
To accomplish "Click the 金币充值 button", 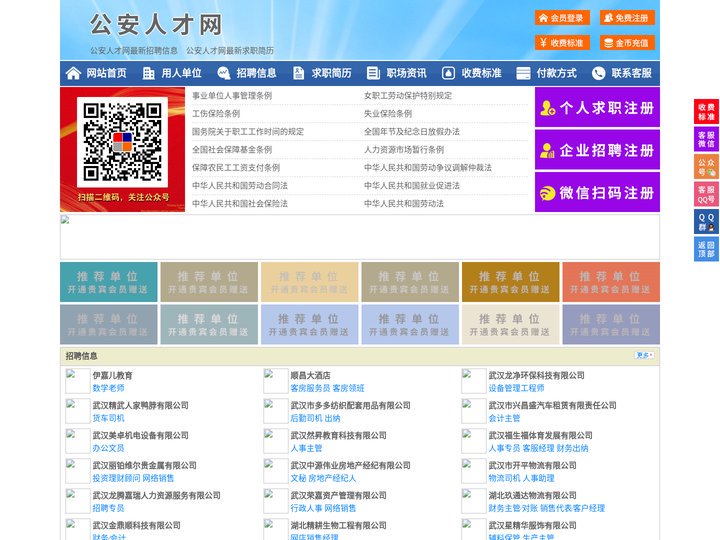I will click(x=627, y=43).
